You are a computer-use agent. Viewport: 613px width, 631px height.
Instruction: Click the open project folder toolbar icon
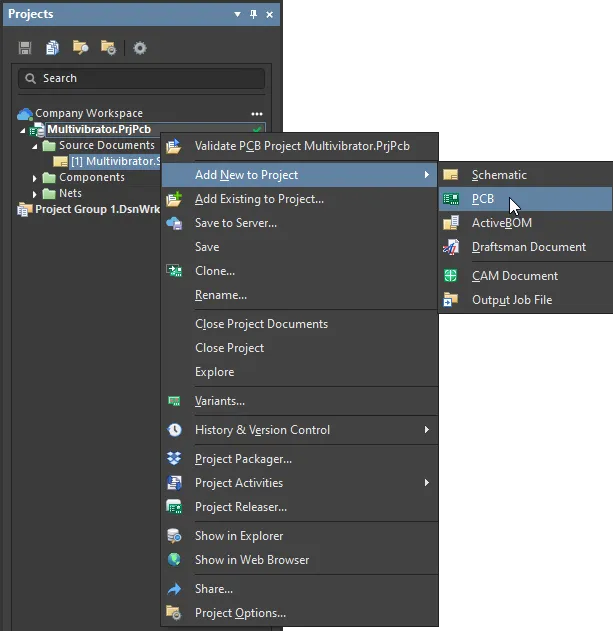tap(80, 48)
